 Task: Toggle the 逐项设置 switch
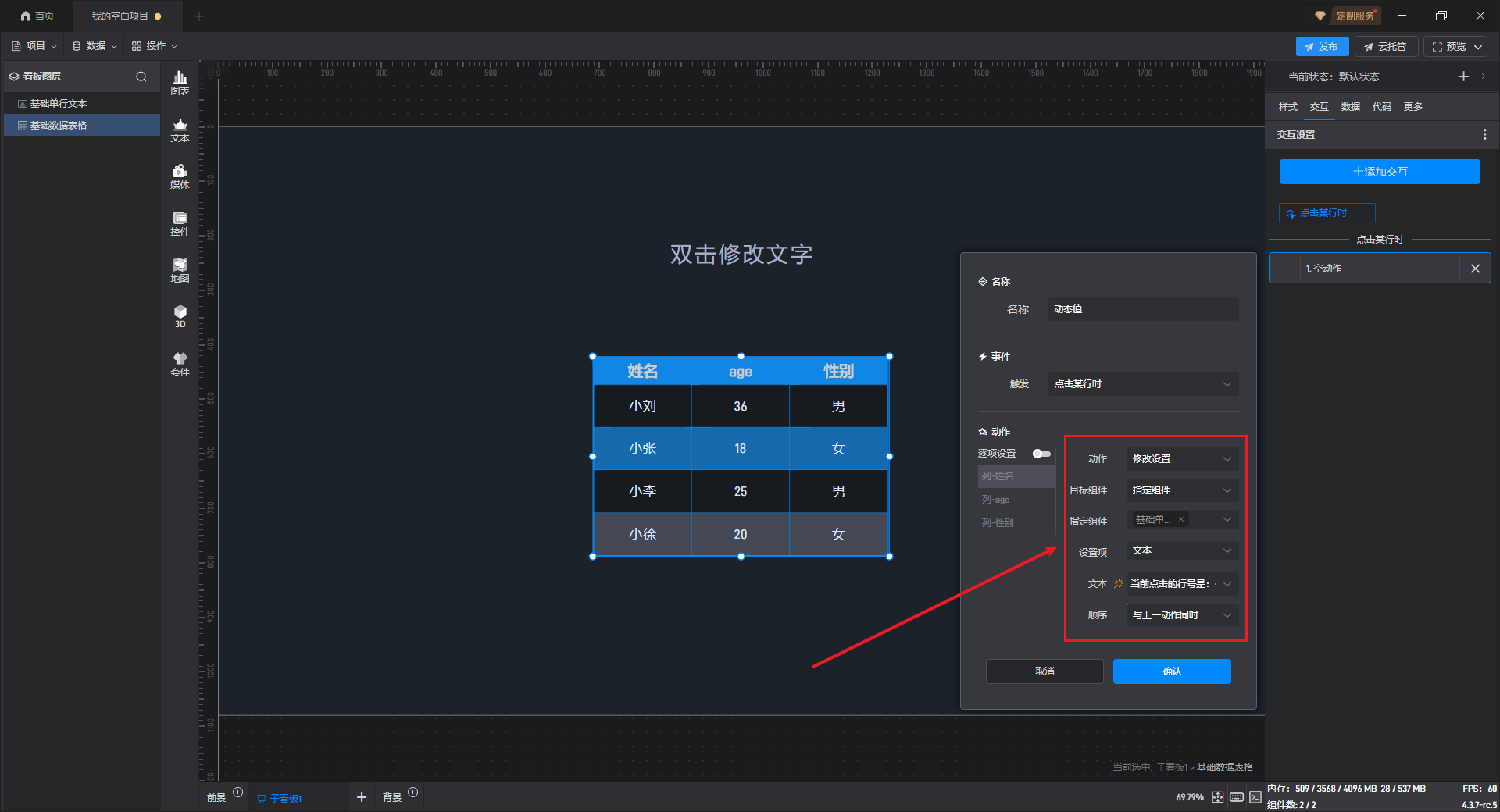(x=1041, y=454)
